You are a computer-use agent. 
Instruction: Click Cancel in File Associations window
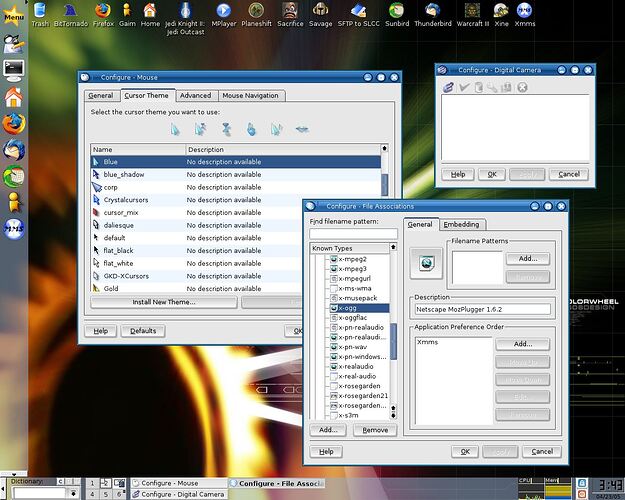coord(542,452)
